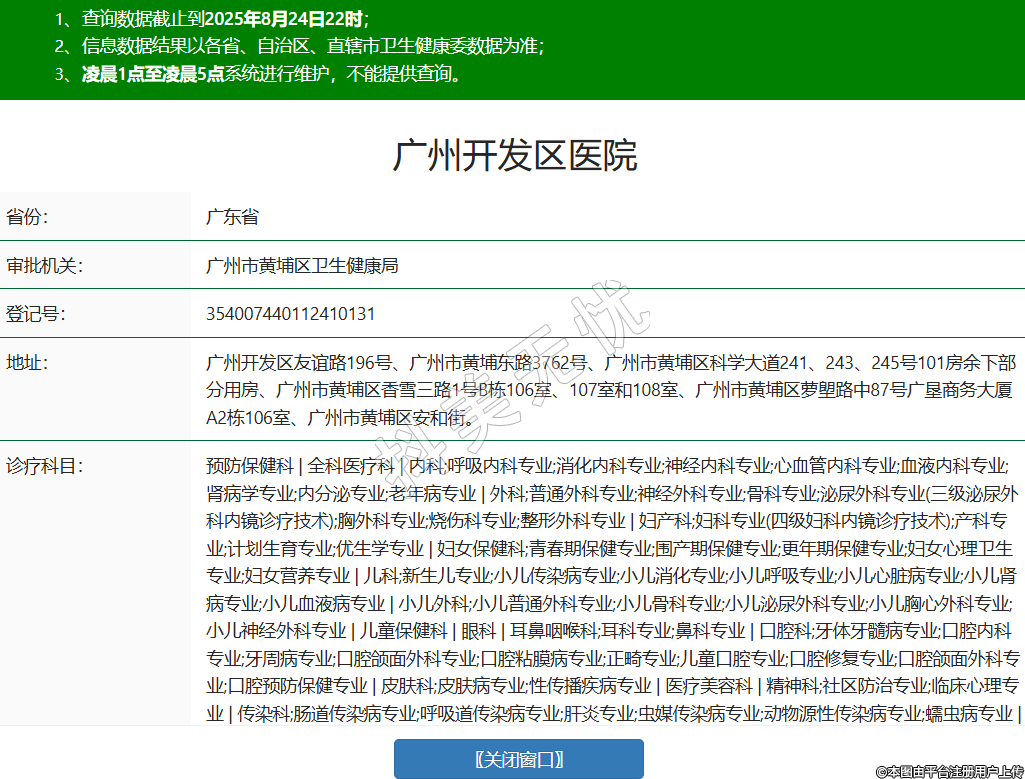Screen dimensions: 1025x779
Task: Click the 关闭窗口 button
Action: [x=518, y=759]
